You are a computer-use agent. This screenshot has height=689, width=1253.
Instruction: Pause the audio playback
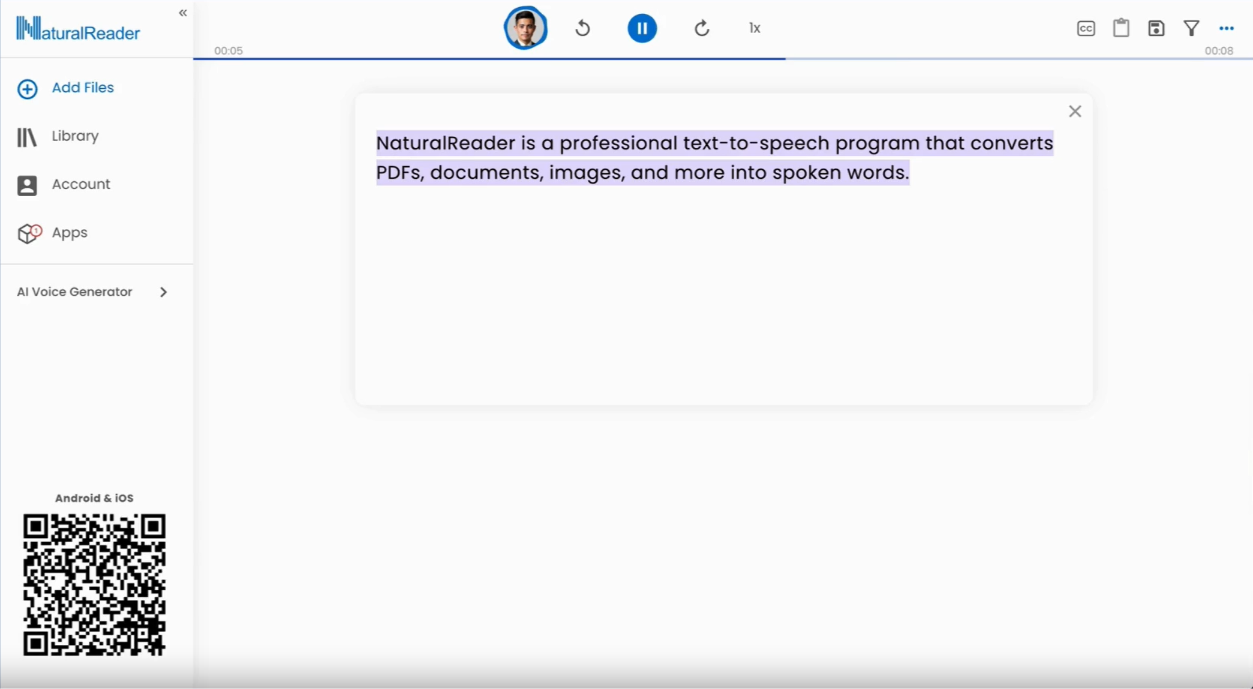[x=642, y=28]
